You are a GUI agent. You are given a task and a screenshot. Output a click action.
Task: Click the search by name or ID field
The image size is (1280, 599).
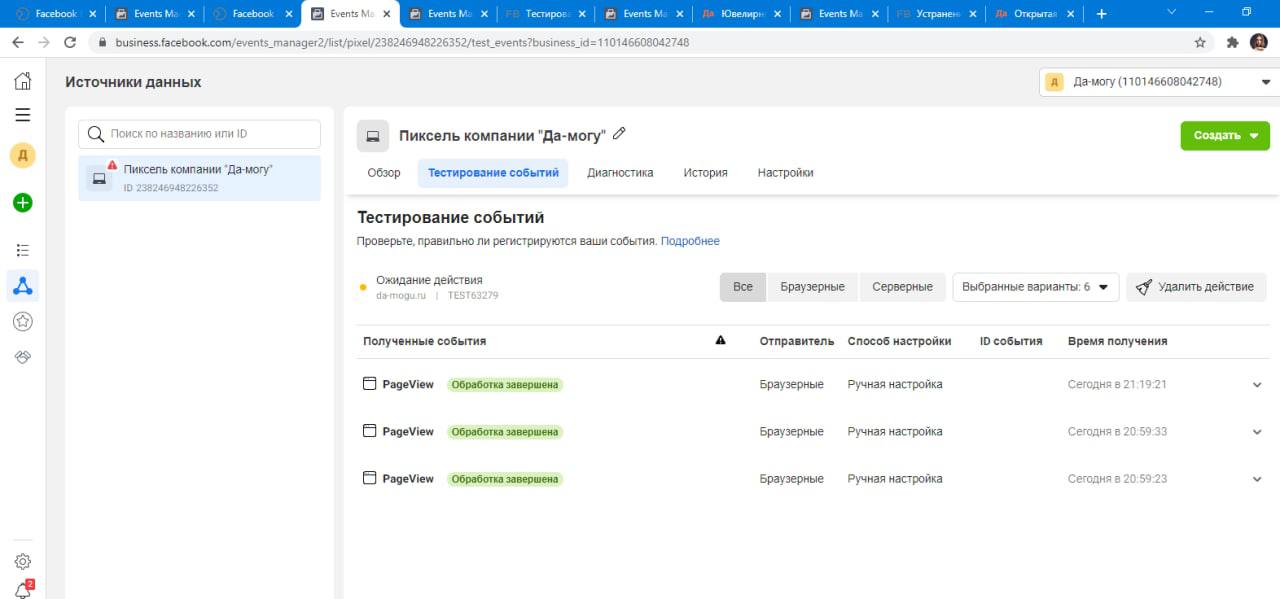200,134
